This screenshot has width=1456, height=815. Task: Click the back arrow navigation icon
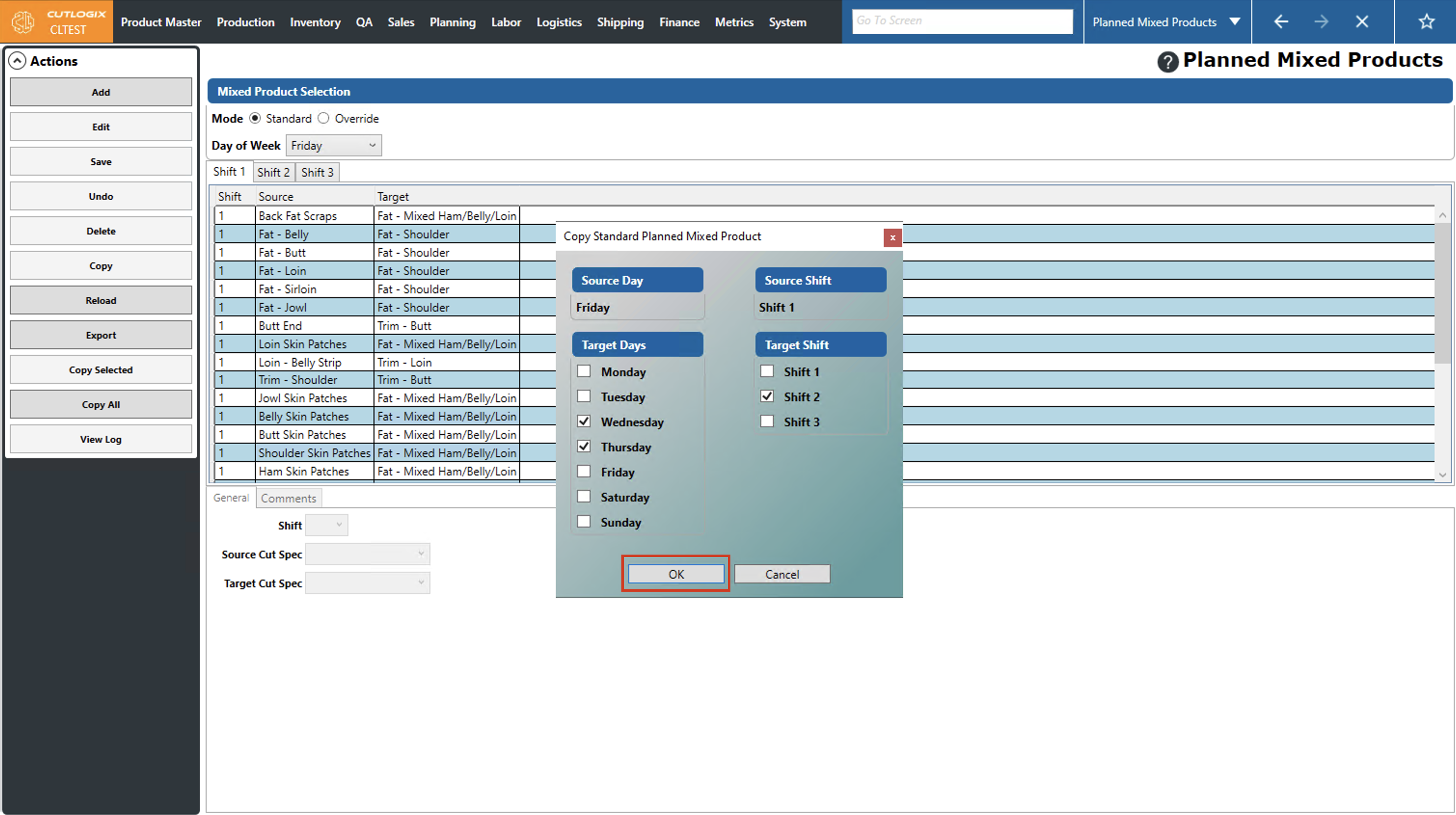pos(1281,22)
